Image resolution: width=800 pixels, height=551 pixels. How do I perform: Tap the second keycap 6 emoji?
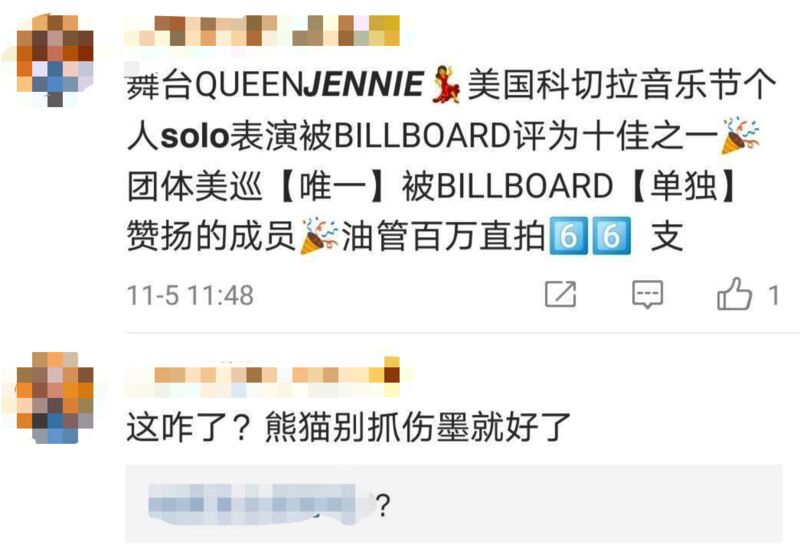611,236
